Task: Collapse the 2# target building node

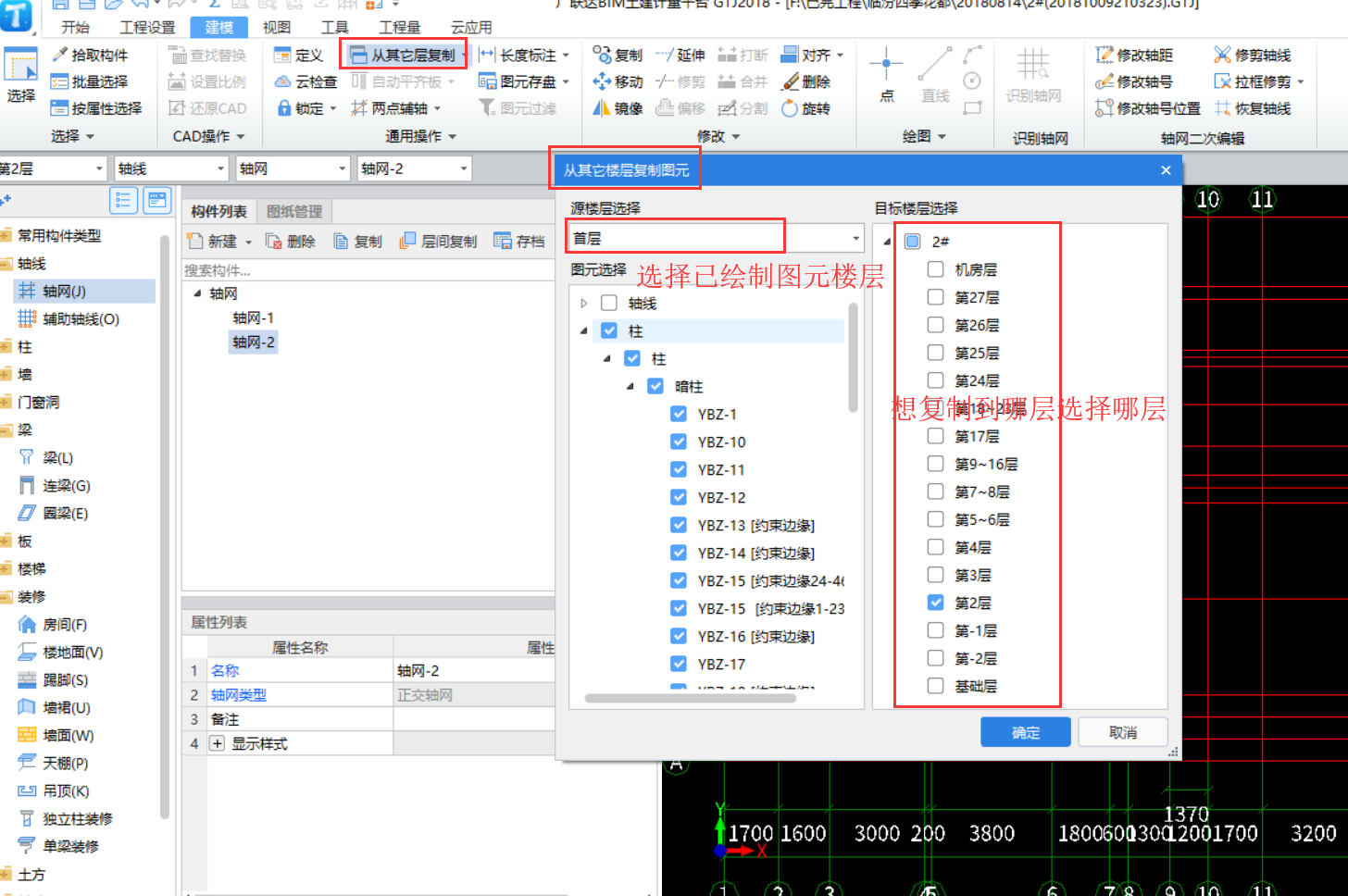Action: [887, 242]
